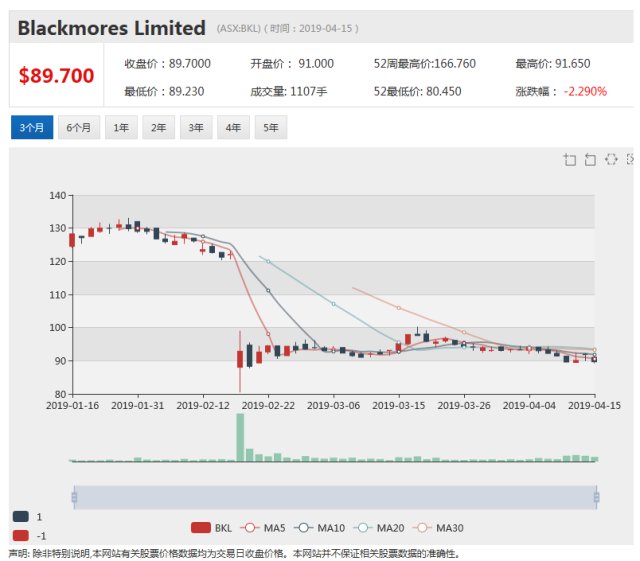Click the dashed brush select icon
Screen dimensions: 640x561
pos(611,160)
